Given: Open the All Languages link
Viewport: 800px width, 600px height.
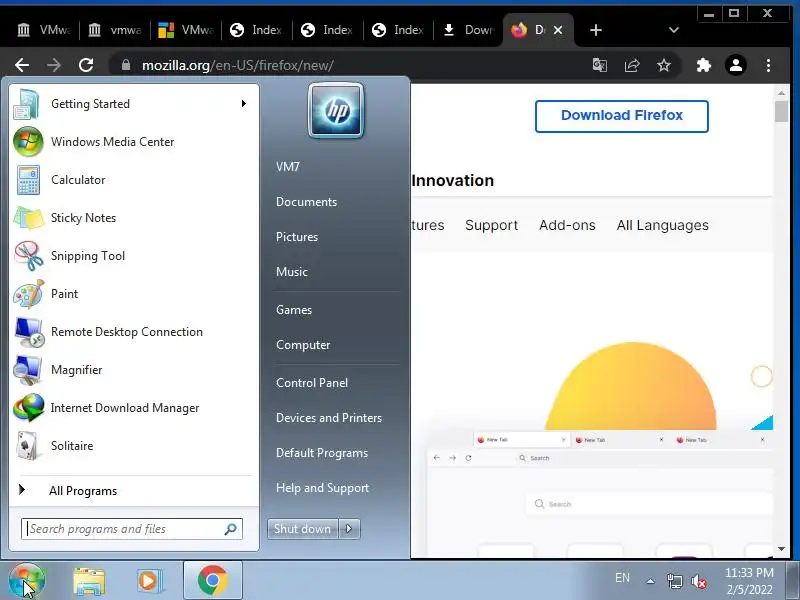Looking at the screenshot, I should (x=662, y=225).
